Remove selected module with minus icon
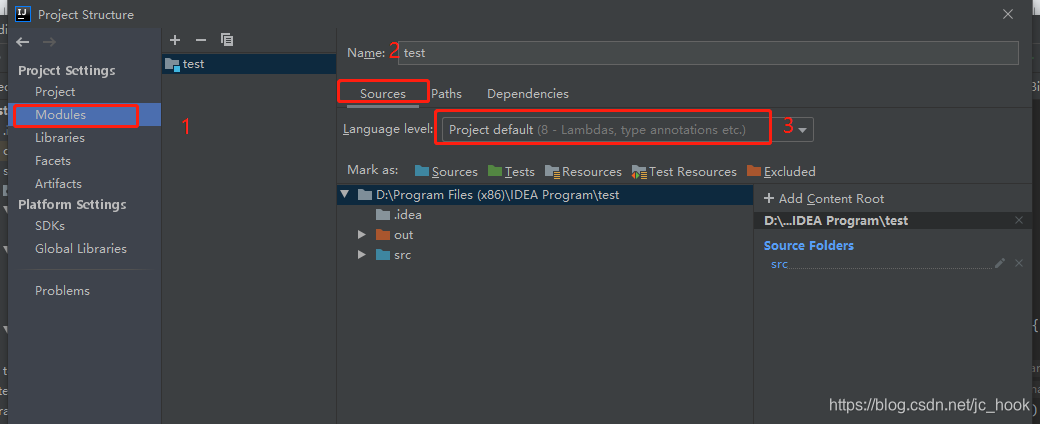The width and height of the screenshot is (1040, 424). click(x=201, y=40)
